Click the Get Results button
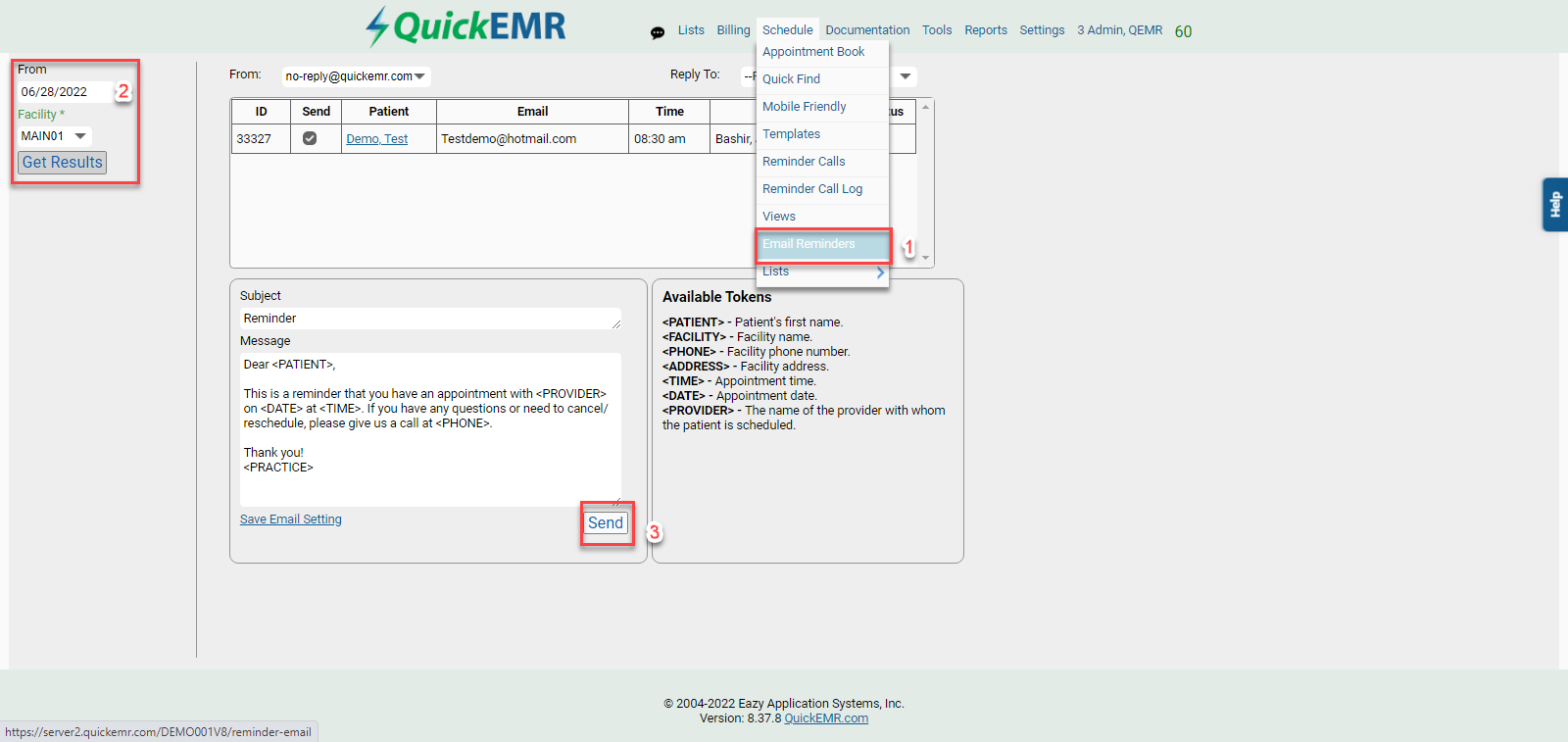The height and width of the screenshot is (742, 1568). [62, 163]
